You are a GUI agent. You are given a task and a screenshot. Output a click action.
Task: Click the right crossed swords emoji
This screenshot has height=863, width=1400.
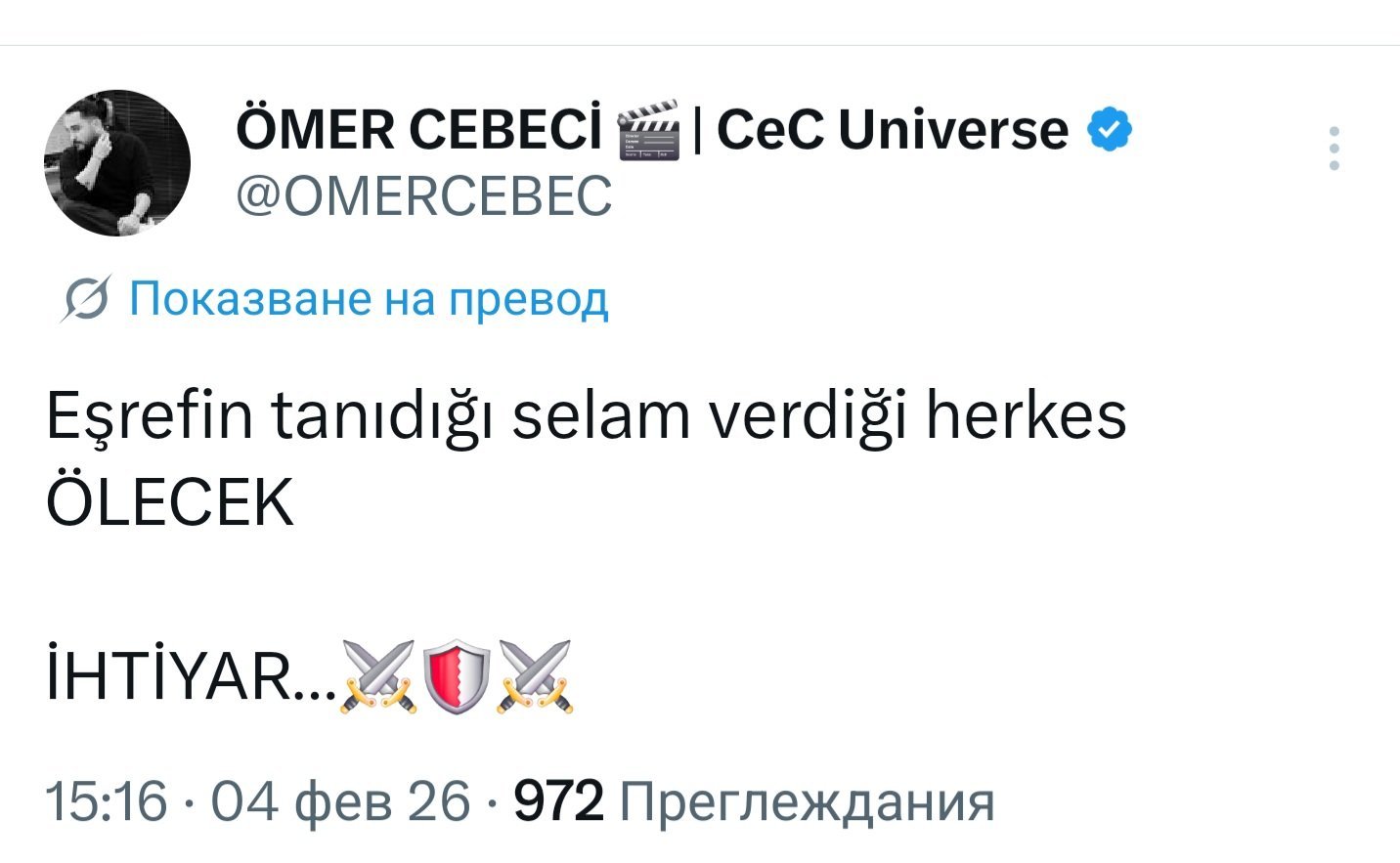(535, 675)
